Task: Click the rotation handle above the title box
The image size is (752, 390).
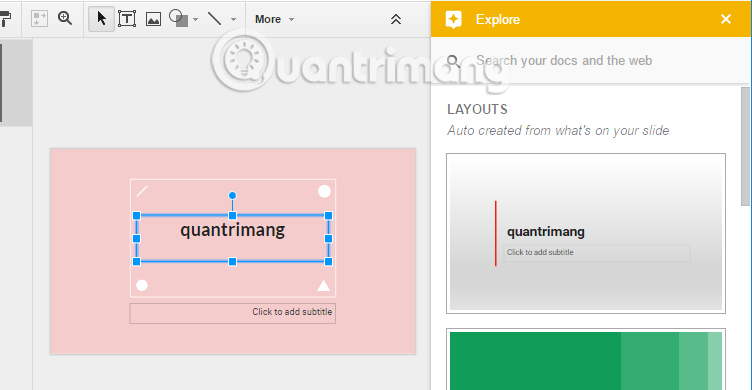Action: pos(232,195)
